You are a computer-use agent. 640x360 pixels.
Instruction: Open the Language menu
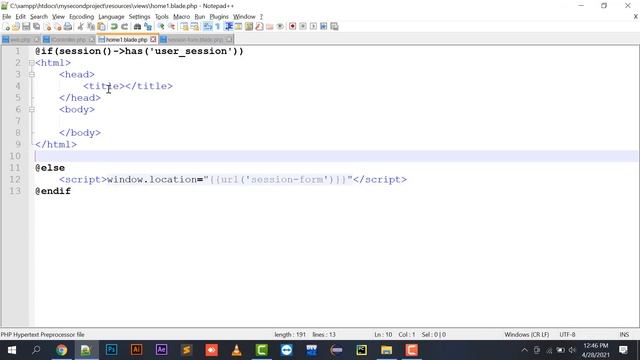[x=111, y=17]
